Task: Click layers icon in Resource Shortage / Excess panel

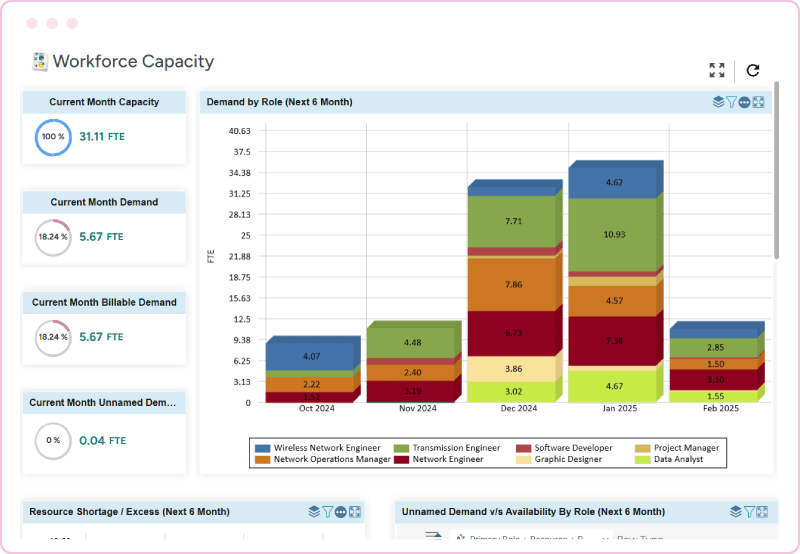Action: pos(314,512)
